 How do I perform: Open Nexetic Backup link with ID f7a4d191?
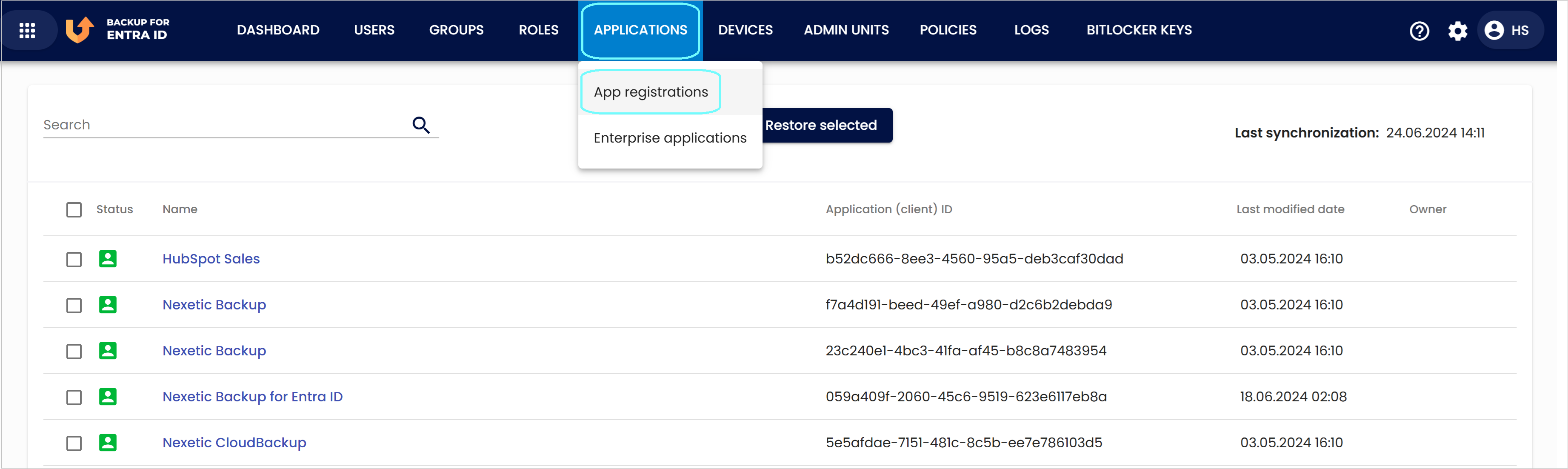point(214,305)
